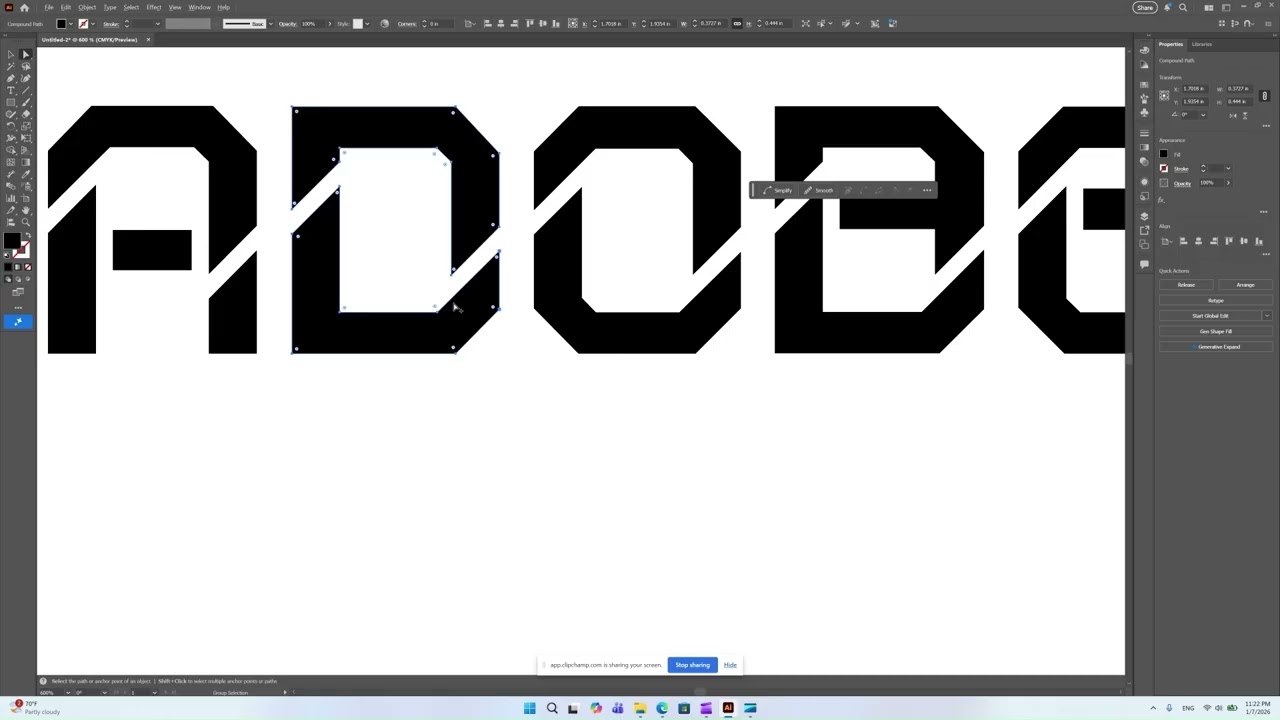The image size is (1280, 720).
Task: Select the Type tool
Action: click(11, 90)
